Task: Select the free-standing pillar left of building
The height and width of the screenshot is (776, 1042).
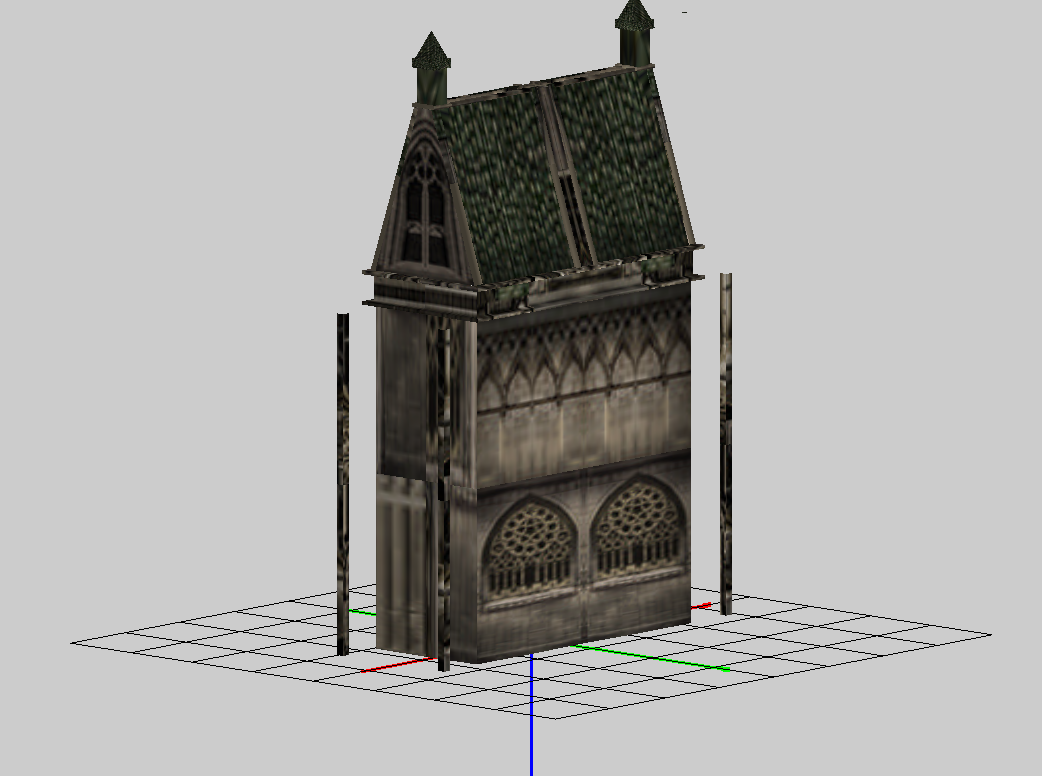Action: point(343,484)
